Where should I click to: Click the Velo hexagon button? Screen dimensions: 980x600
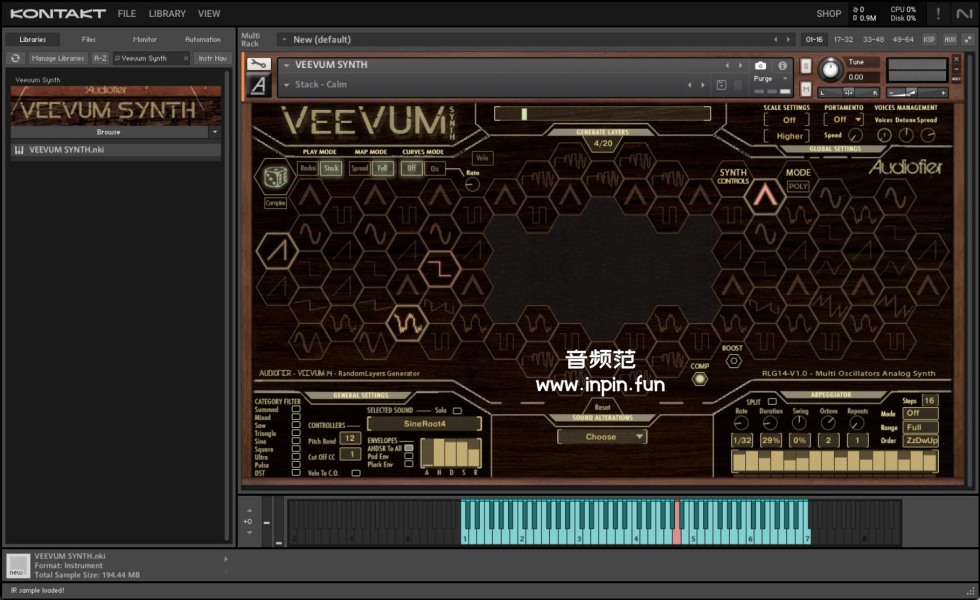click(482, 158)
